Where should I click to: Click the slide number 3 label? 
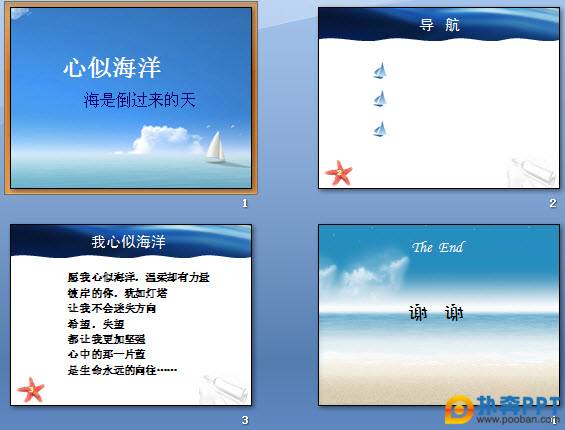click(245, 420)
